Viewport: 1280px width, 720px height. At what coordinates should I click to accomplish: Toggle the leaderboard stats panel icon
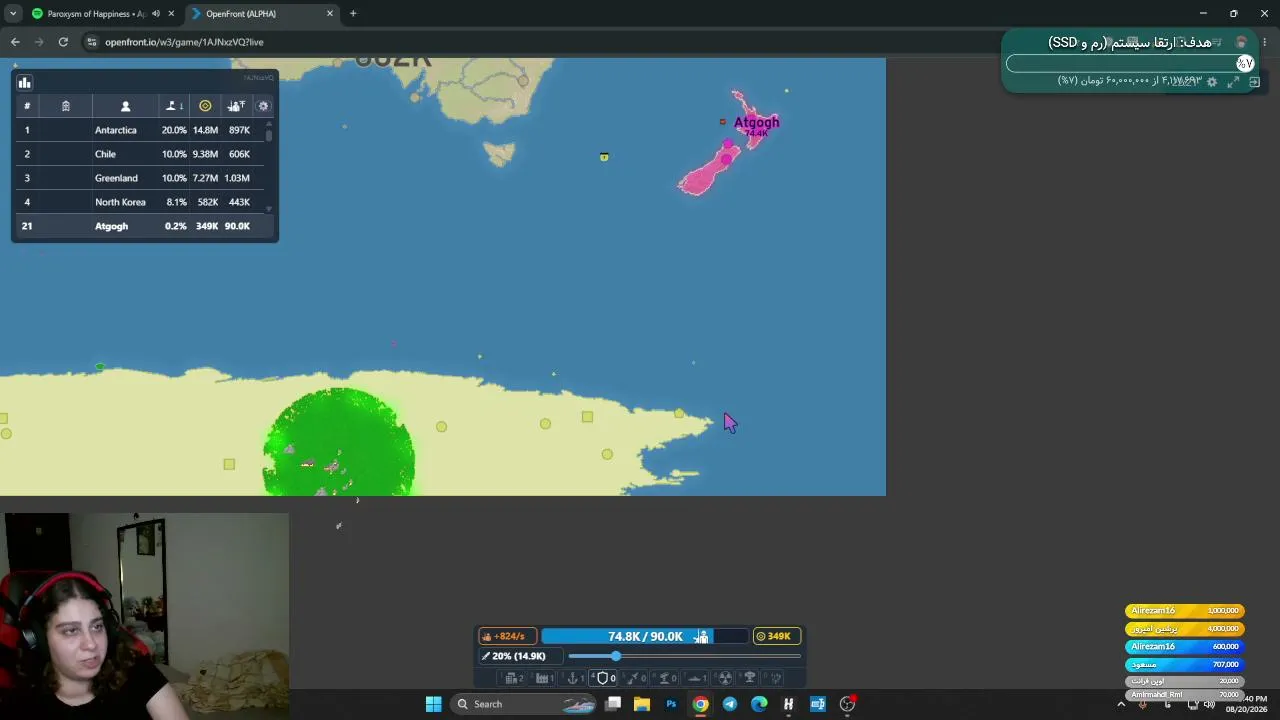(25, 83)
